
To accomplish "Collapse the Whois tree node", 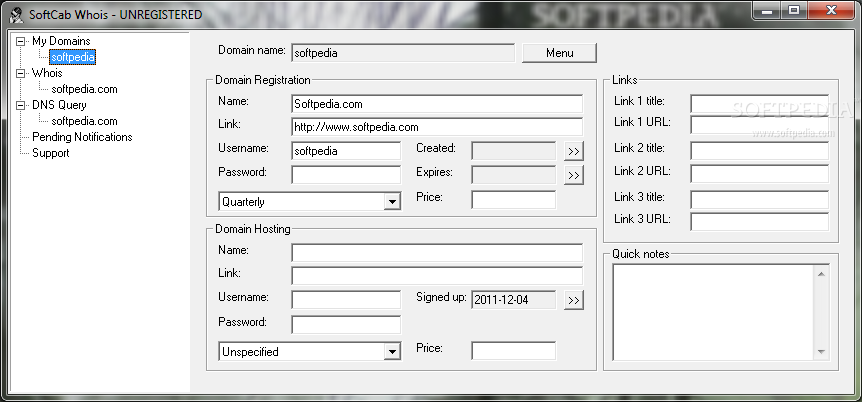I will point(20,73).
